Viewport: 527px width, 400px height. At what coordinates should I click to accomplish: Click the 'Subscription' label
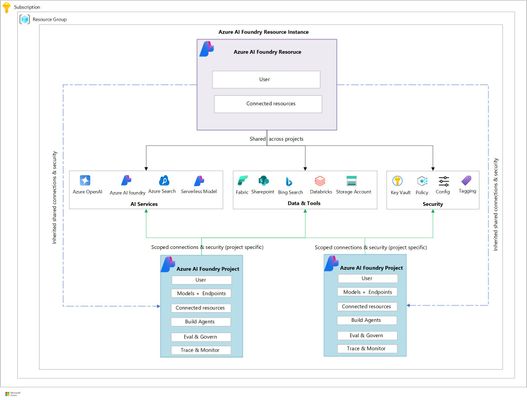[27, 7]
